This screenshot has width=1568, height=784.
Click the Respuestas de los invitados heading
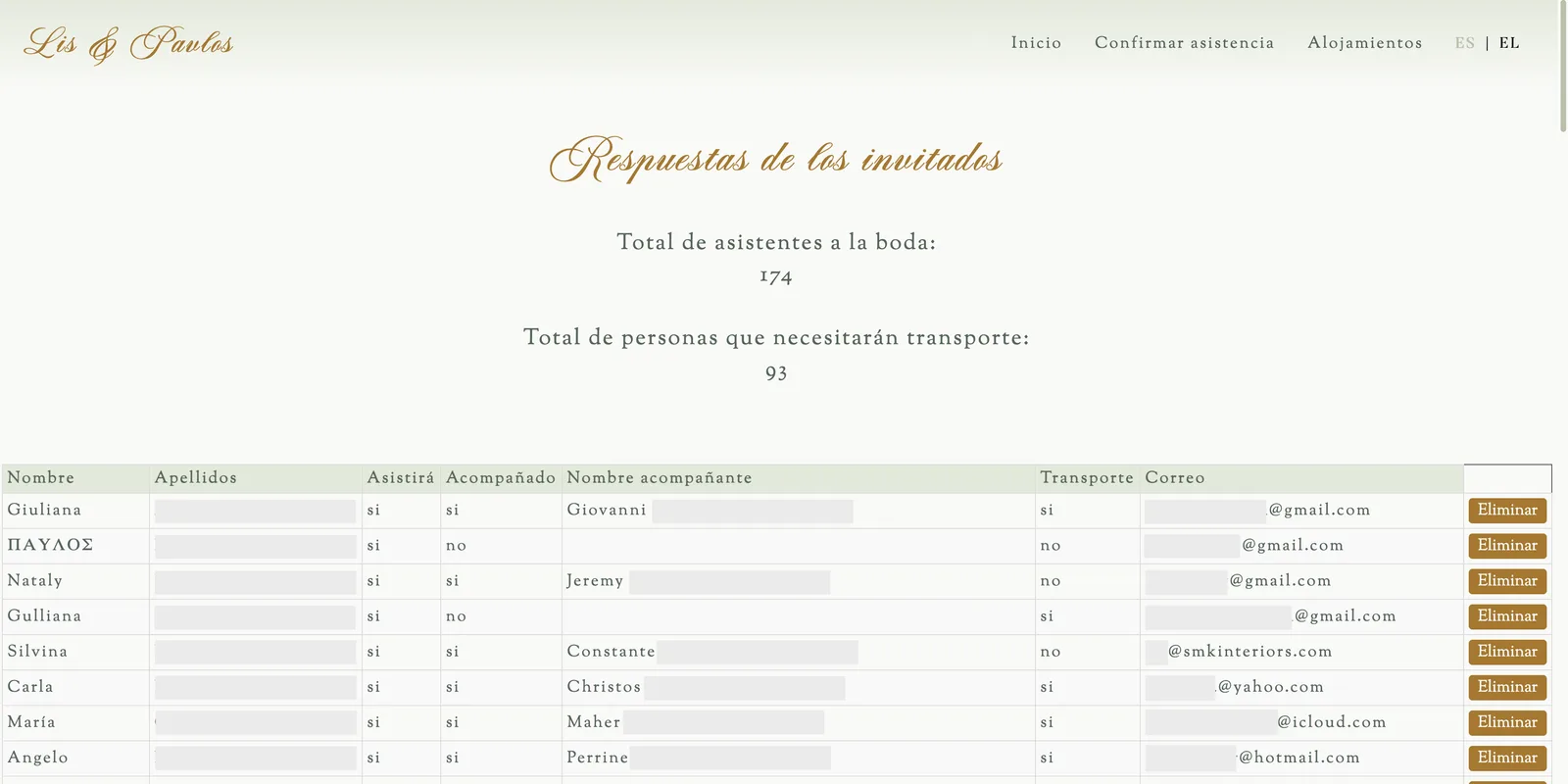pos(776,159)
